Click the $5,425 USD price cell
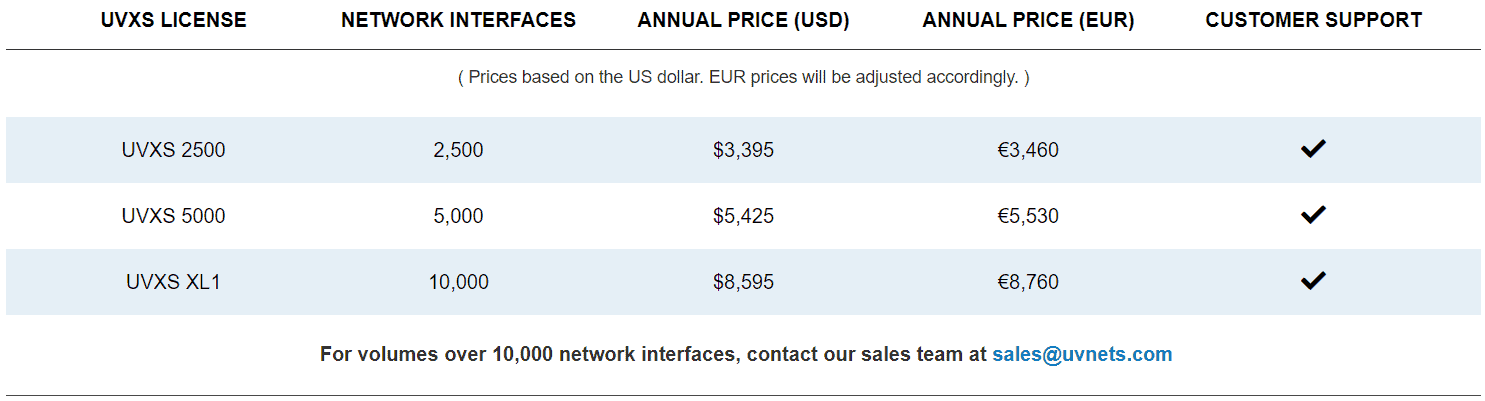 tap(743, 216)
